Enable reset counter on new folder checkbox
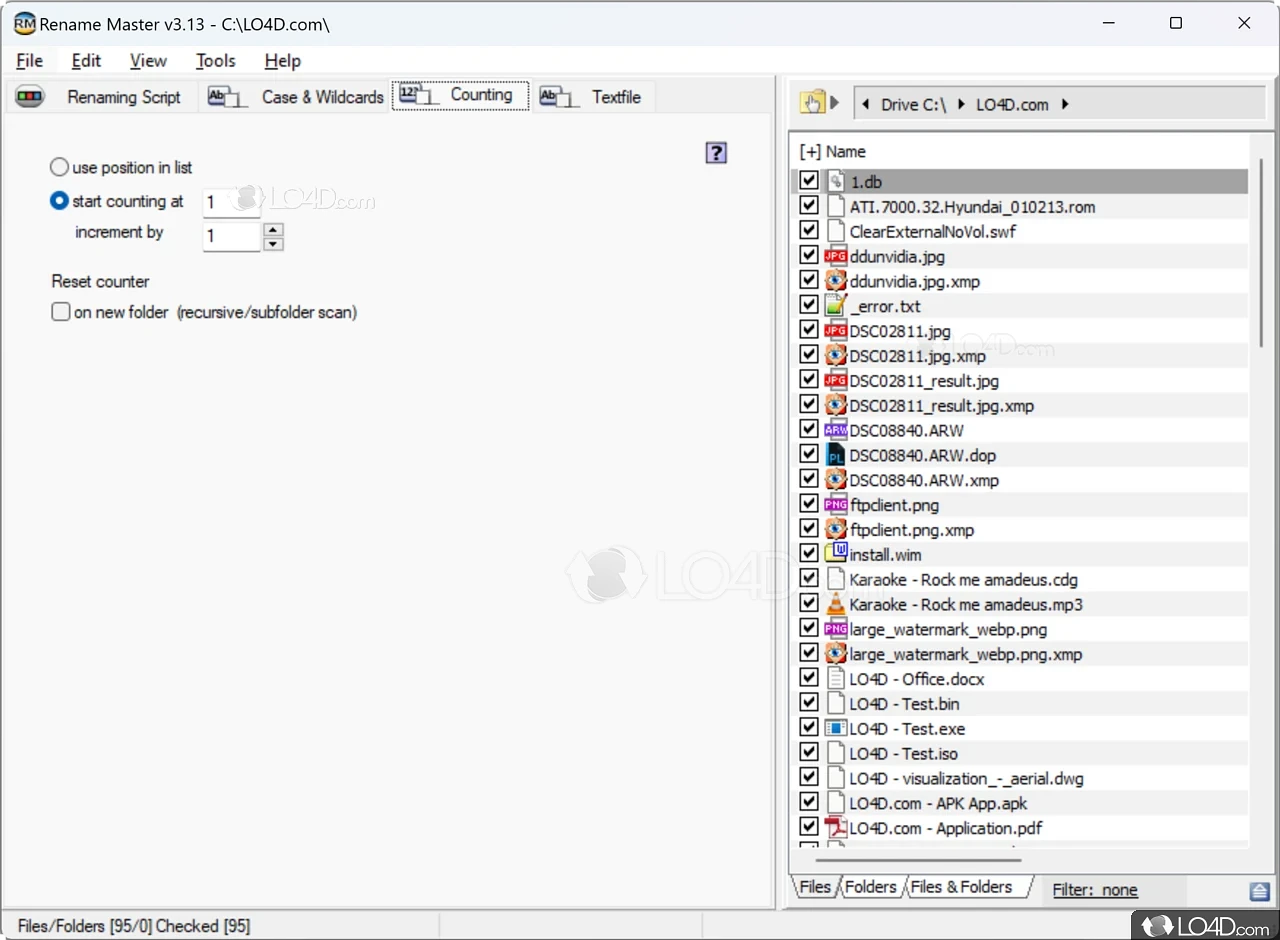Image resolution: width=1280 pixels, height=940 pixels. (61, 312)
